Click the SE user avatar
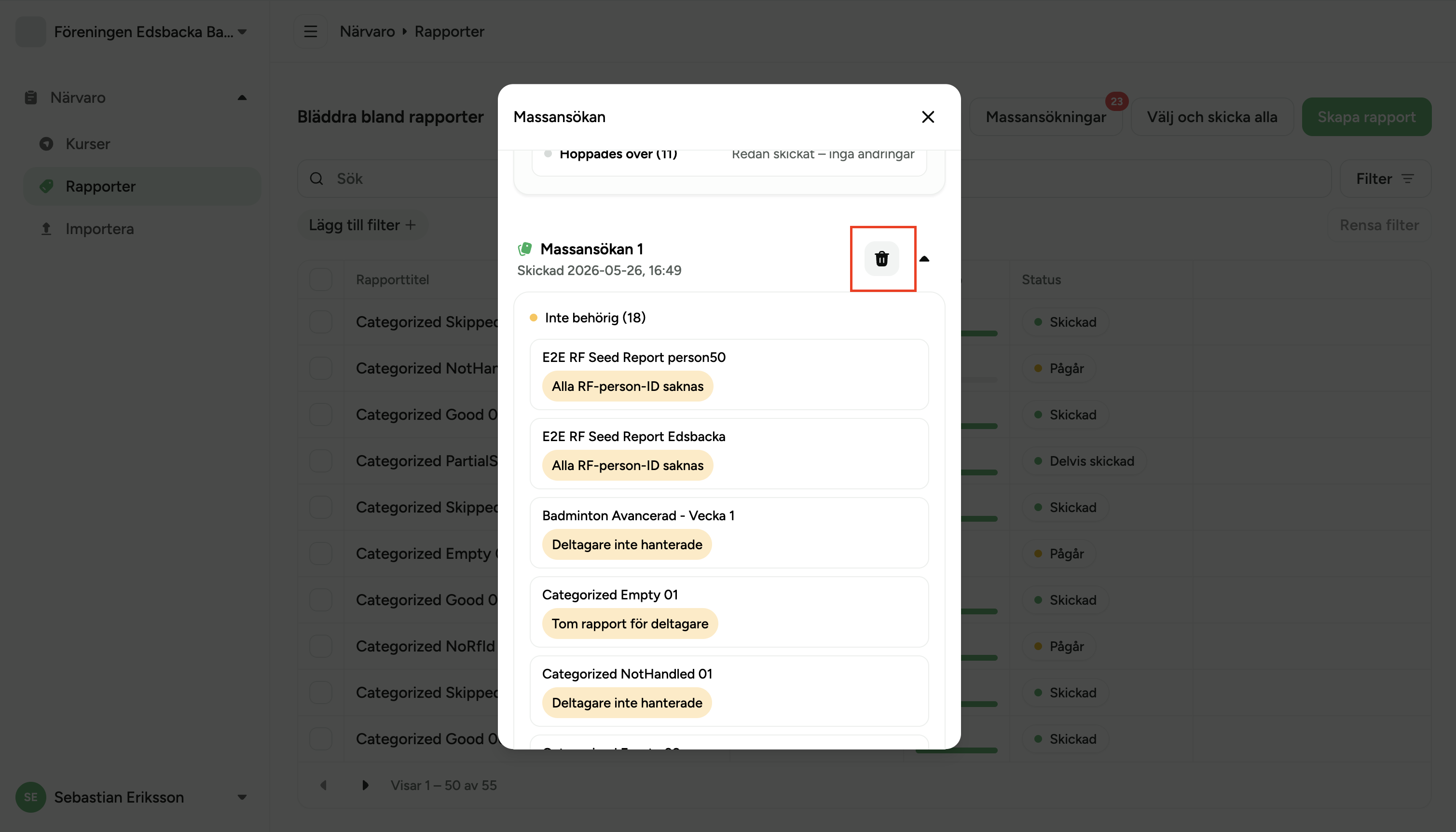 click(31, 797)
